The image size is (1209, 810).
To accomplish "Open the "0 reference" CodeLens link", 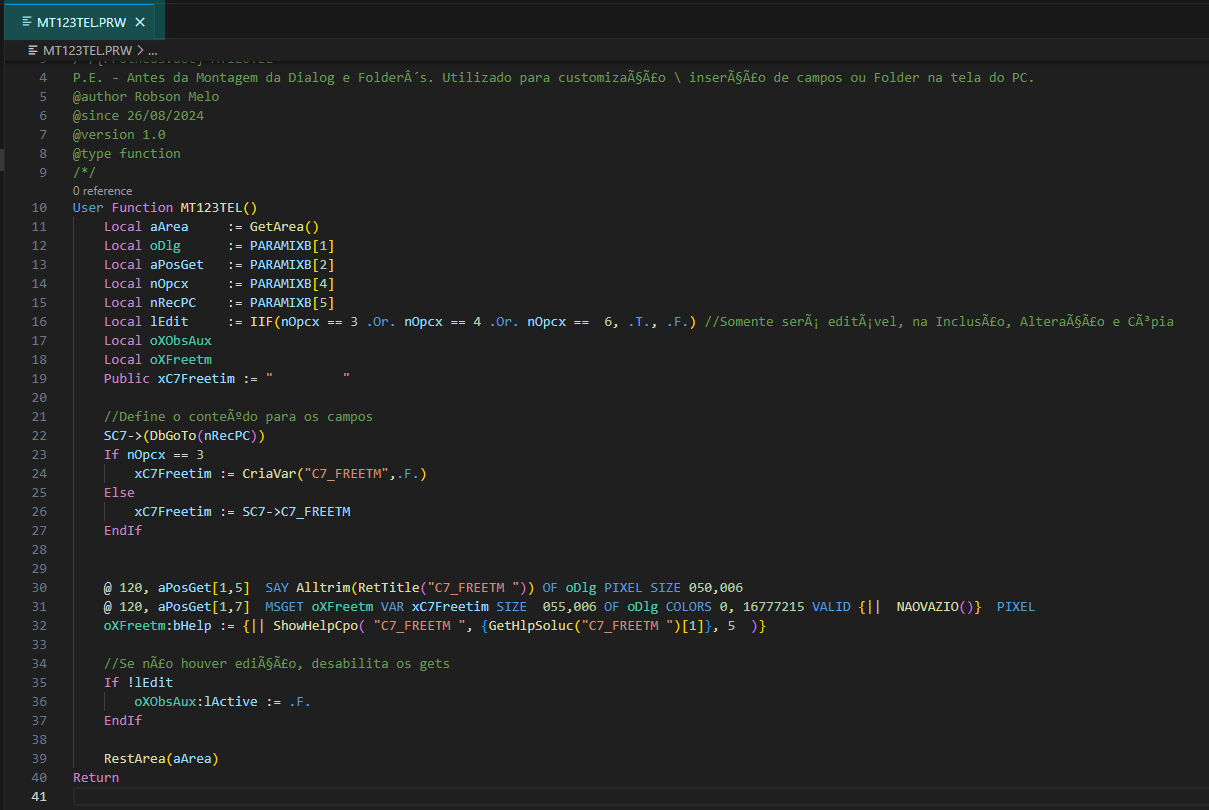I will pos(102,190).
